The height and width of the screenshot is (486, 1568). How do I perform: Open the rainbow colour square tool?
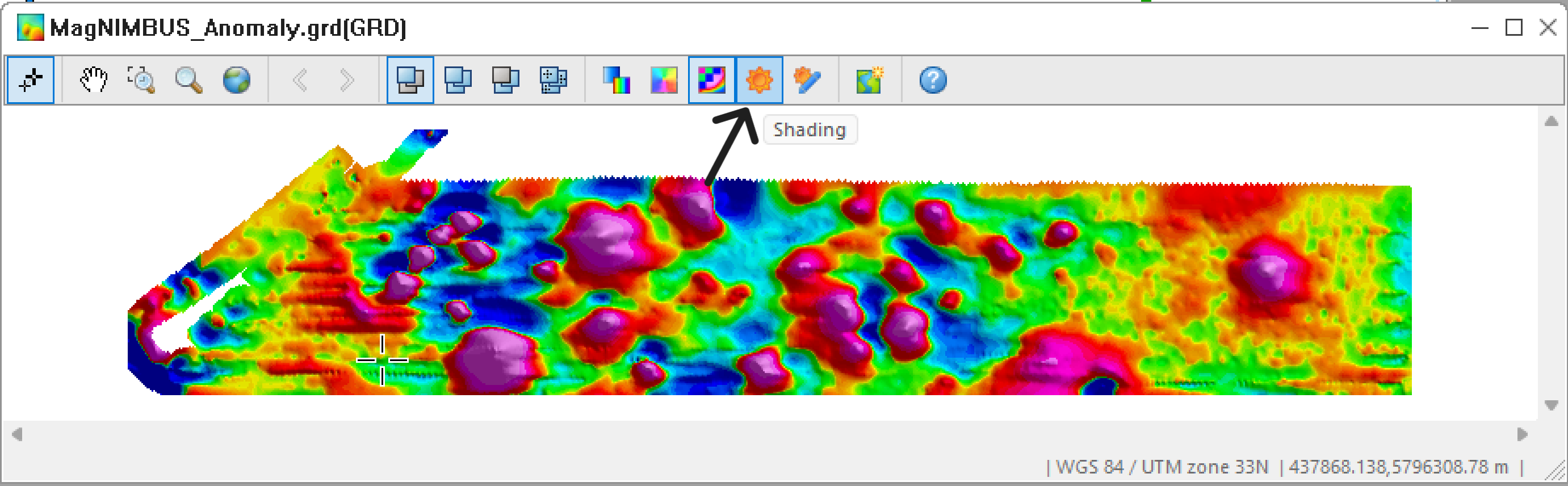click(664, 80)
